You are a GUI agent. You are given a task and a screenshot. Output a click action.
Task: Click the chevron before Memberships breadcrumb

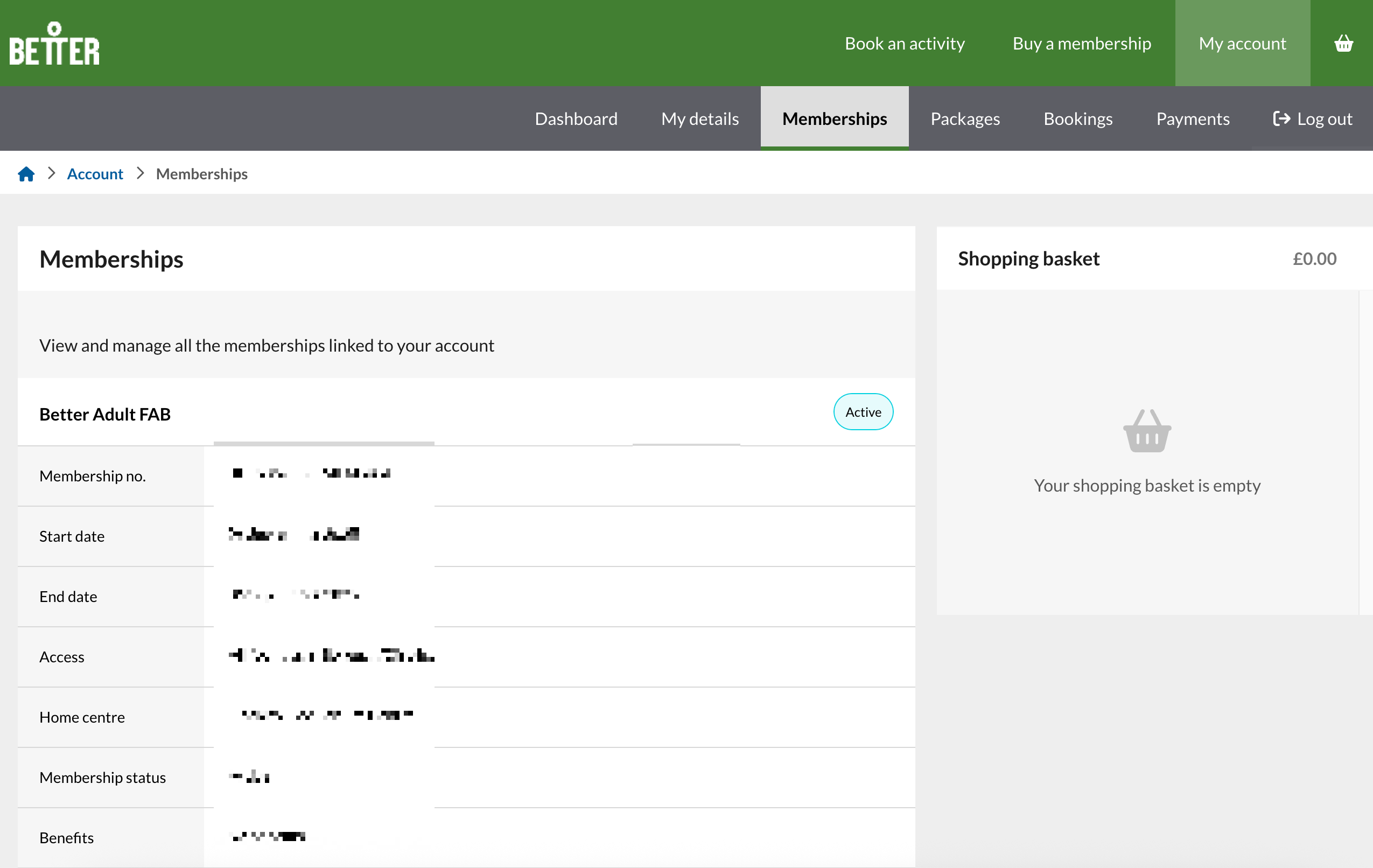(x=141, y=173)
